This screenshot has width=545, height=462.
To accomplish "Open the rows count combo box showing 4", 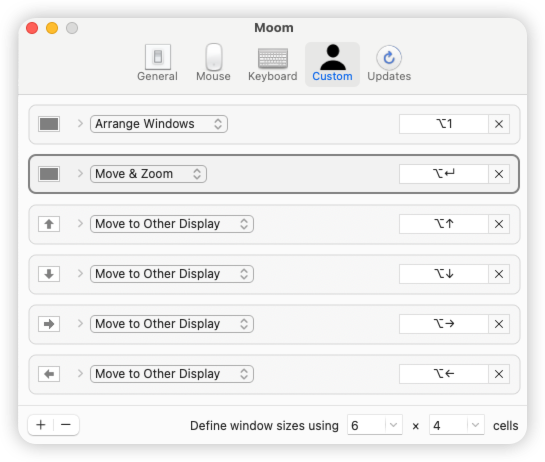I will pos(457,425).
